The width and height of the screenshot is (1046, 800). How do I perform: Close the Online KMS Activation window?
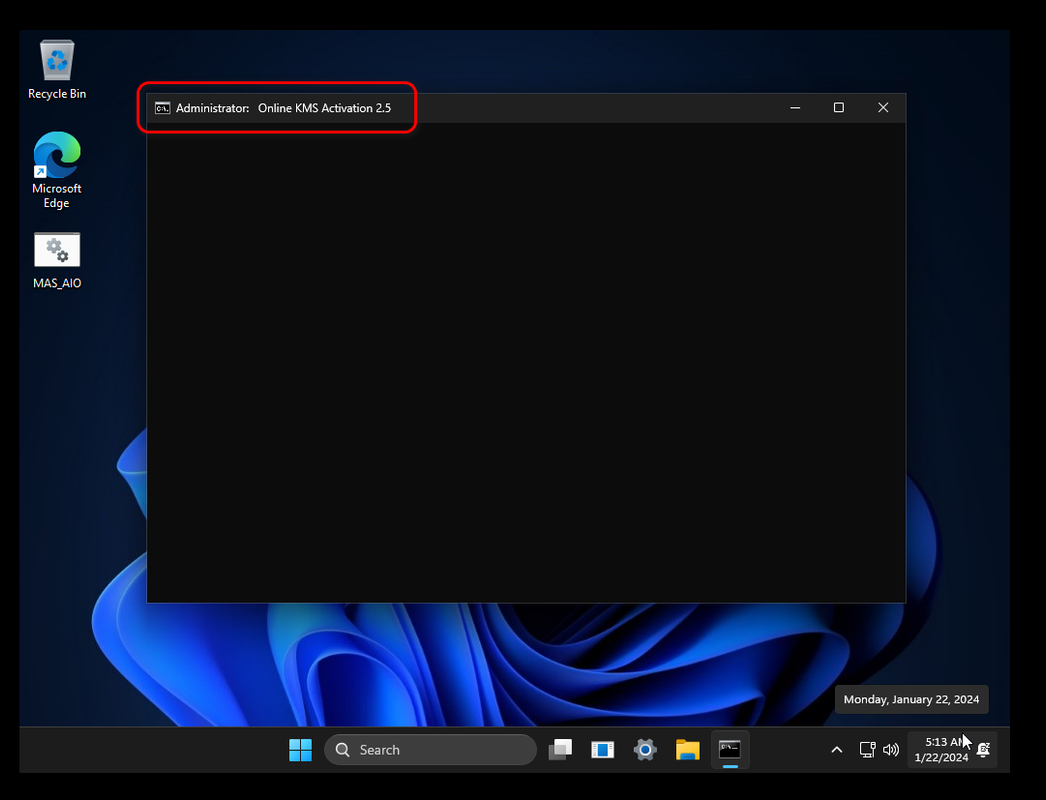[x=883, y=107]
